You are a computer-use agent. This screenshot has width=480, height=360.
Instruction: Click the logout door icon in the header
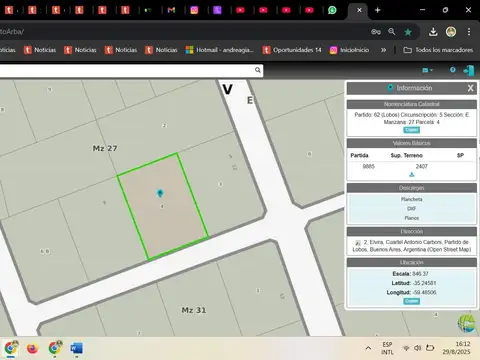point(469,71)
